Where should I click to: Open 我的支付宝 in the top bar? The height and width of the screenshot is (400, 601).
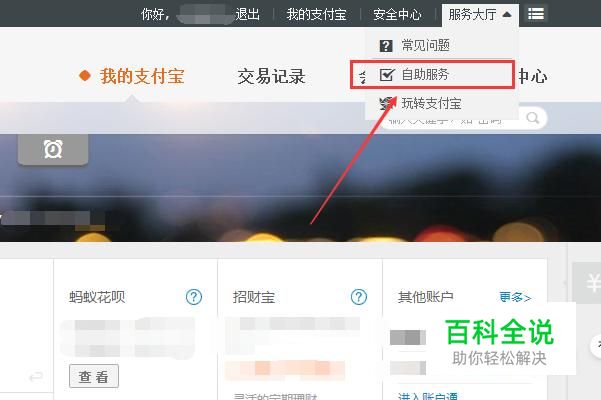click(316, 15)
